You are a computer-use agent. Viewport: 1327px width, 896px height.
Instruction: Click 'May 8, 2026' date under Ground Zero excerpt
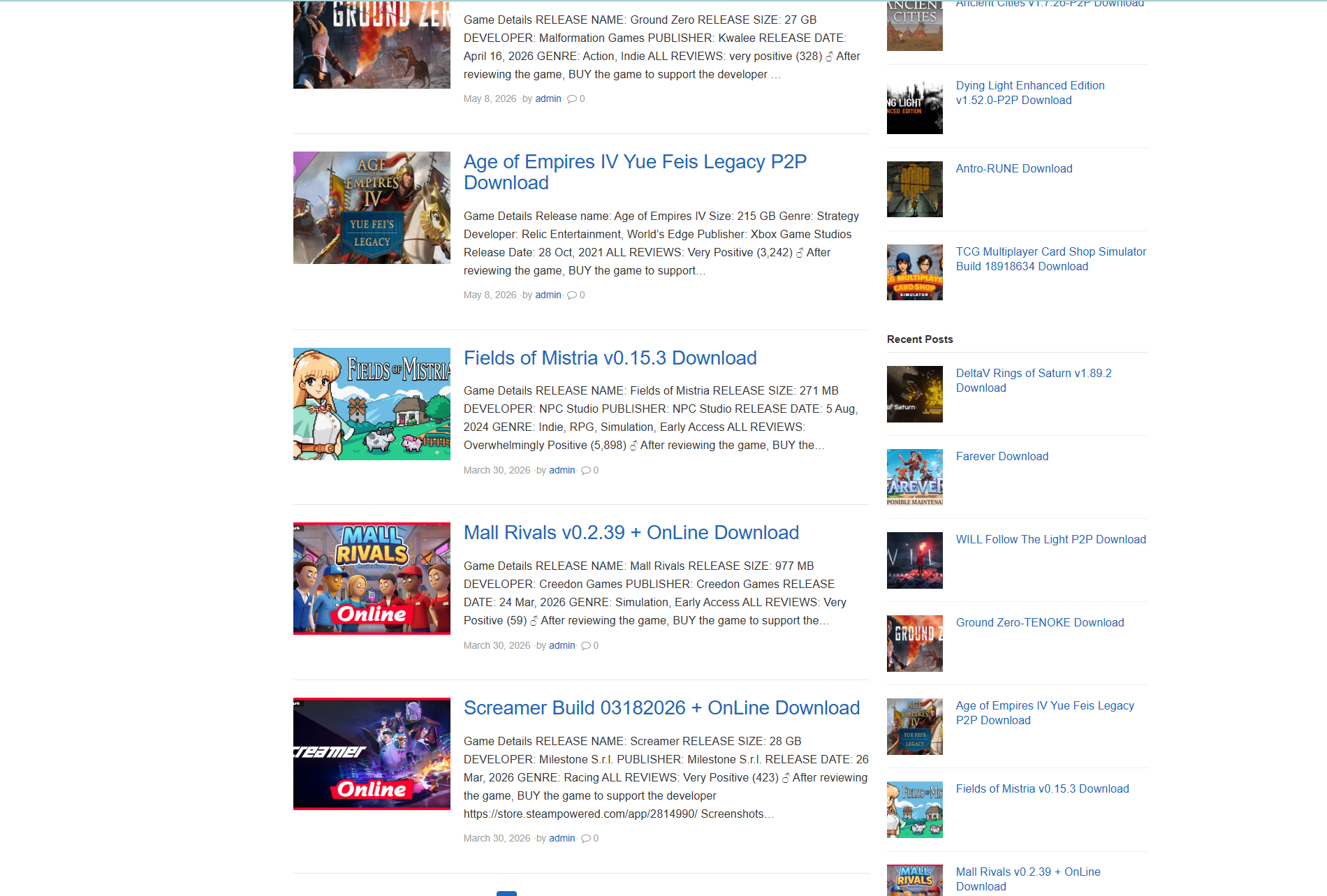click(490, 99)
